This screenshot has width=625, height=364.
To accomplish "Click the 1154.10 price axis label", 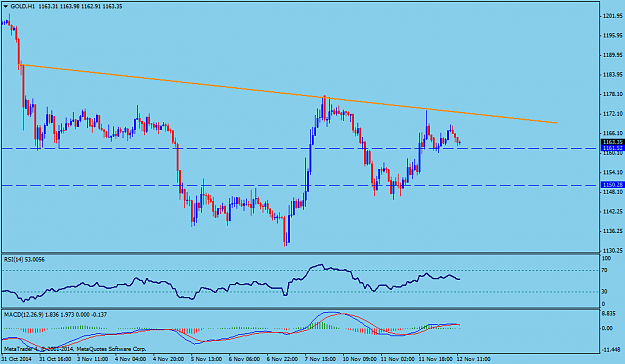I will pyautogui.click(x=613, y=172).
